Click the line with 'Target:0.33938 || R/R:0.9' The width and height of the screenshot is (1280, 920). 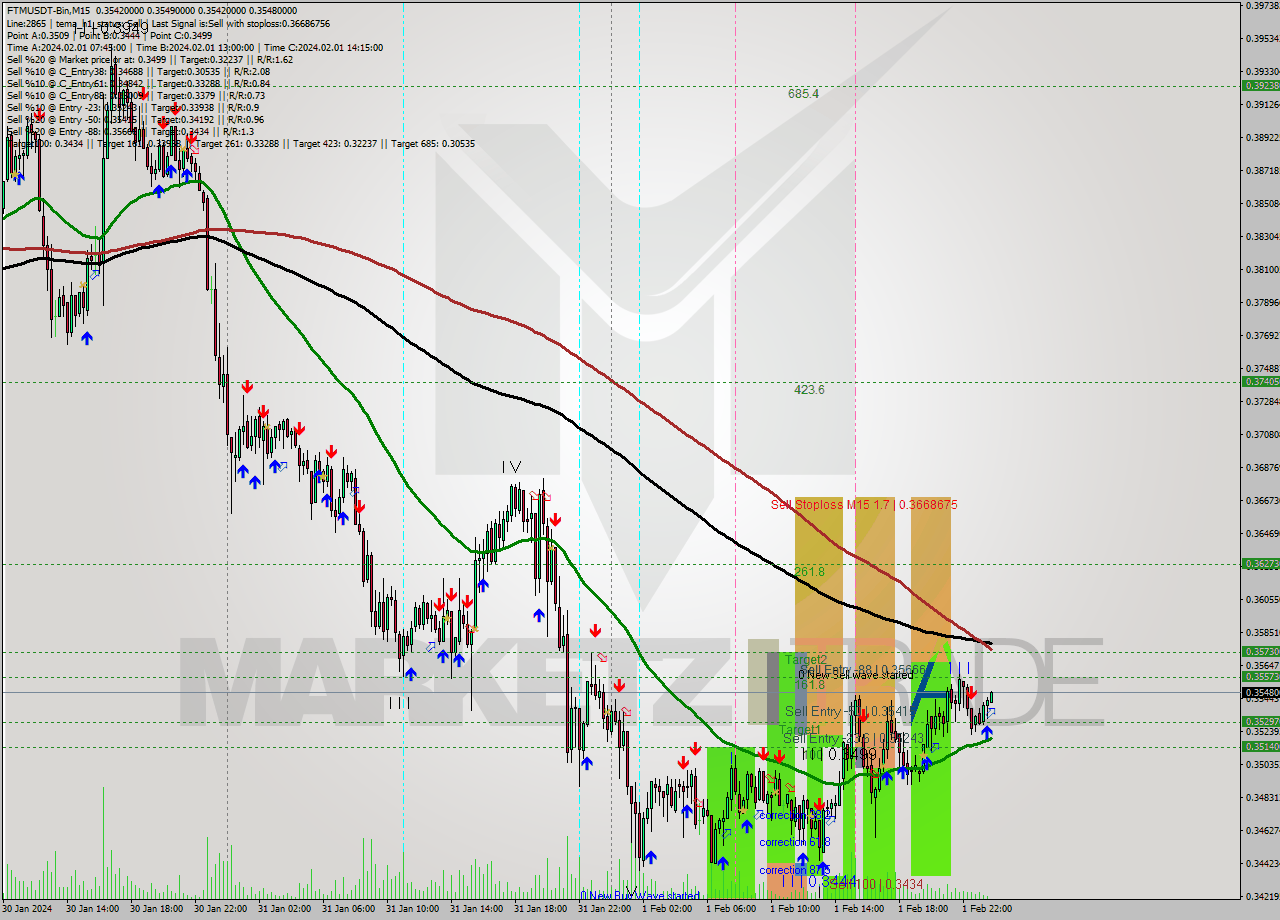click(x=133, y=107)
